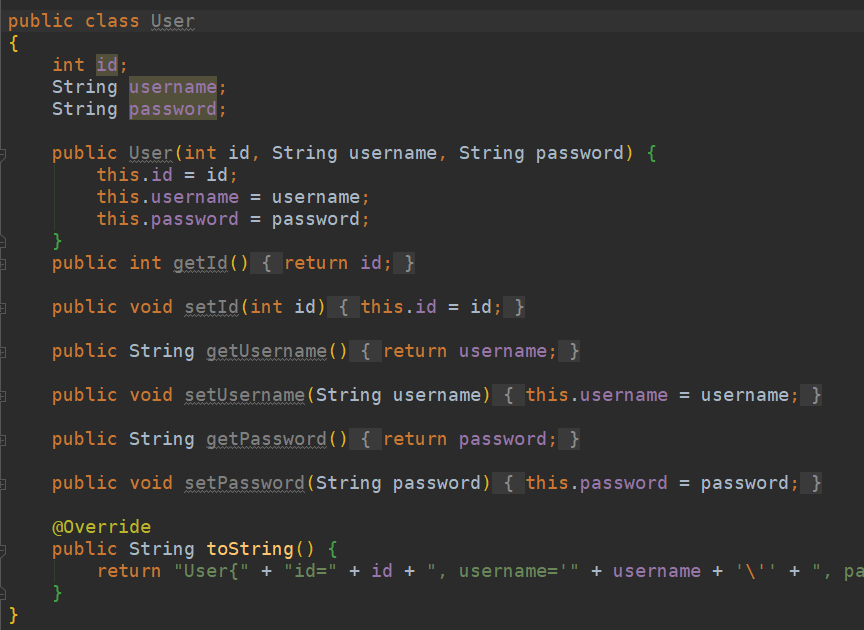The height and width of the screenshot is (630, 864).
Task: Click the highlighted password field declaration
Action: [172, 109]
